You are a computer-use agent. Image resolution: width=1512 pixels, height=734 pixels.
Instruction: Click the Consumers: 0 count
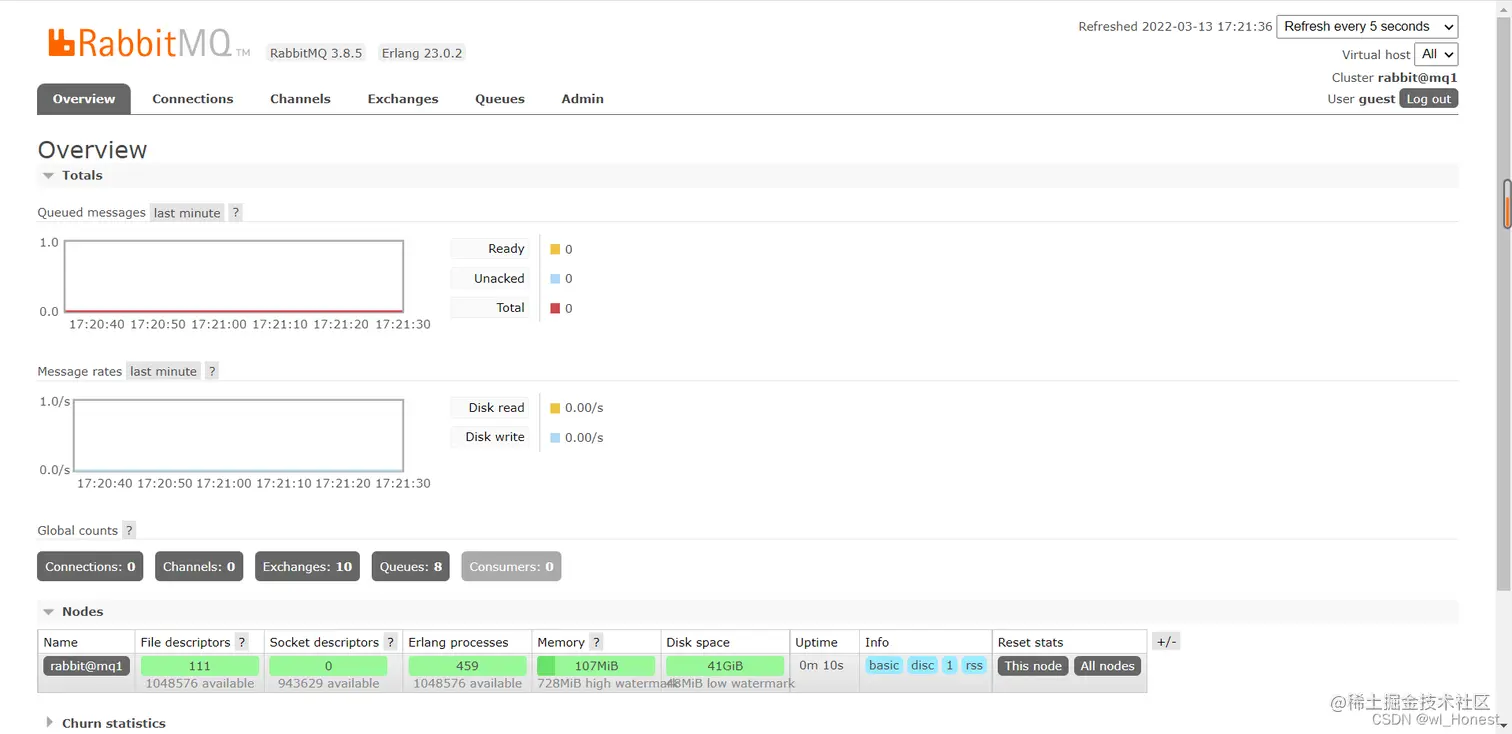[511, 566]
